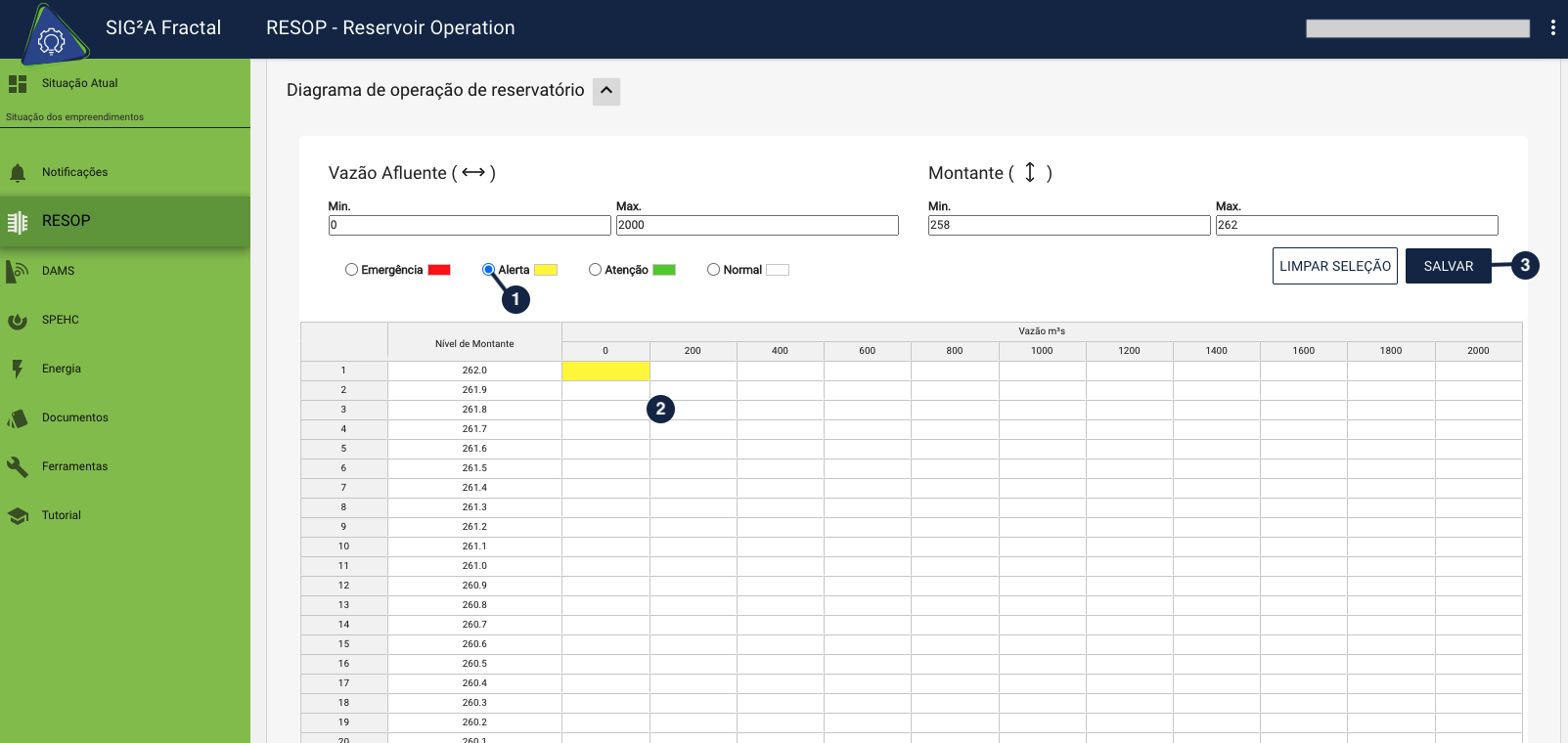The image size is (1568, 743).
Task: Click the yellow Alerta color swatch
Action: pos(546,270)
